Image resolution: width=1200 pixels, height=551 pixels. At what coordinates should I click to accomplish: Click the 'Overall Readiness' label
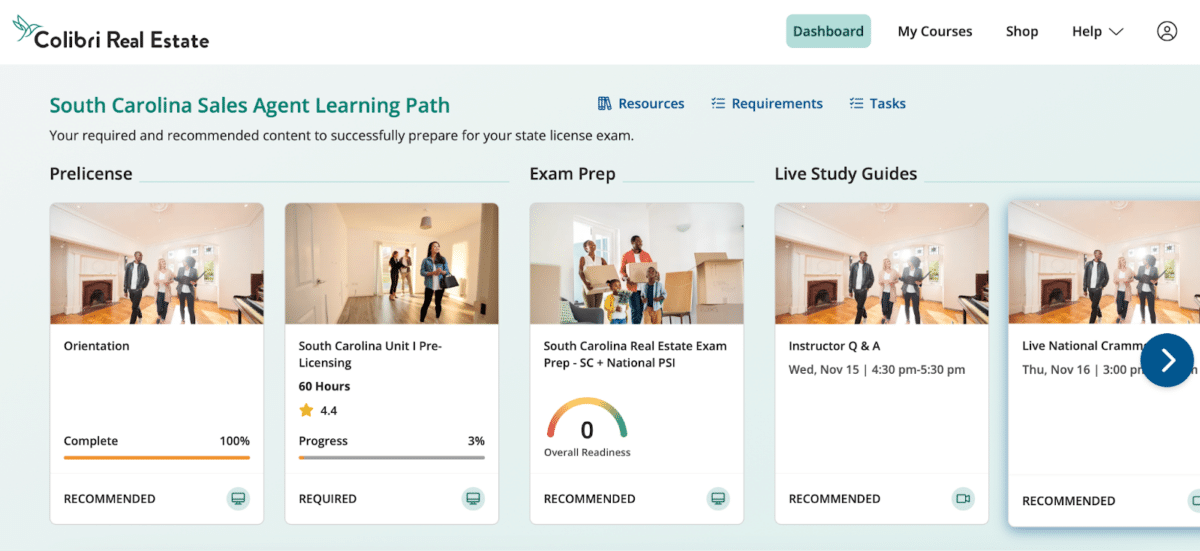point(587,453)
